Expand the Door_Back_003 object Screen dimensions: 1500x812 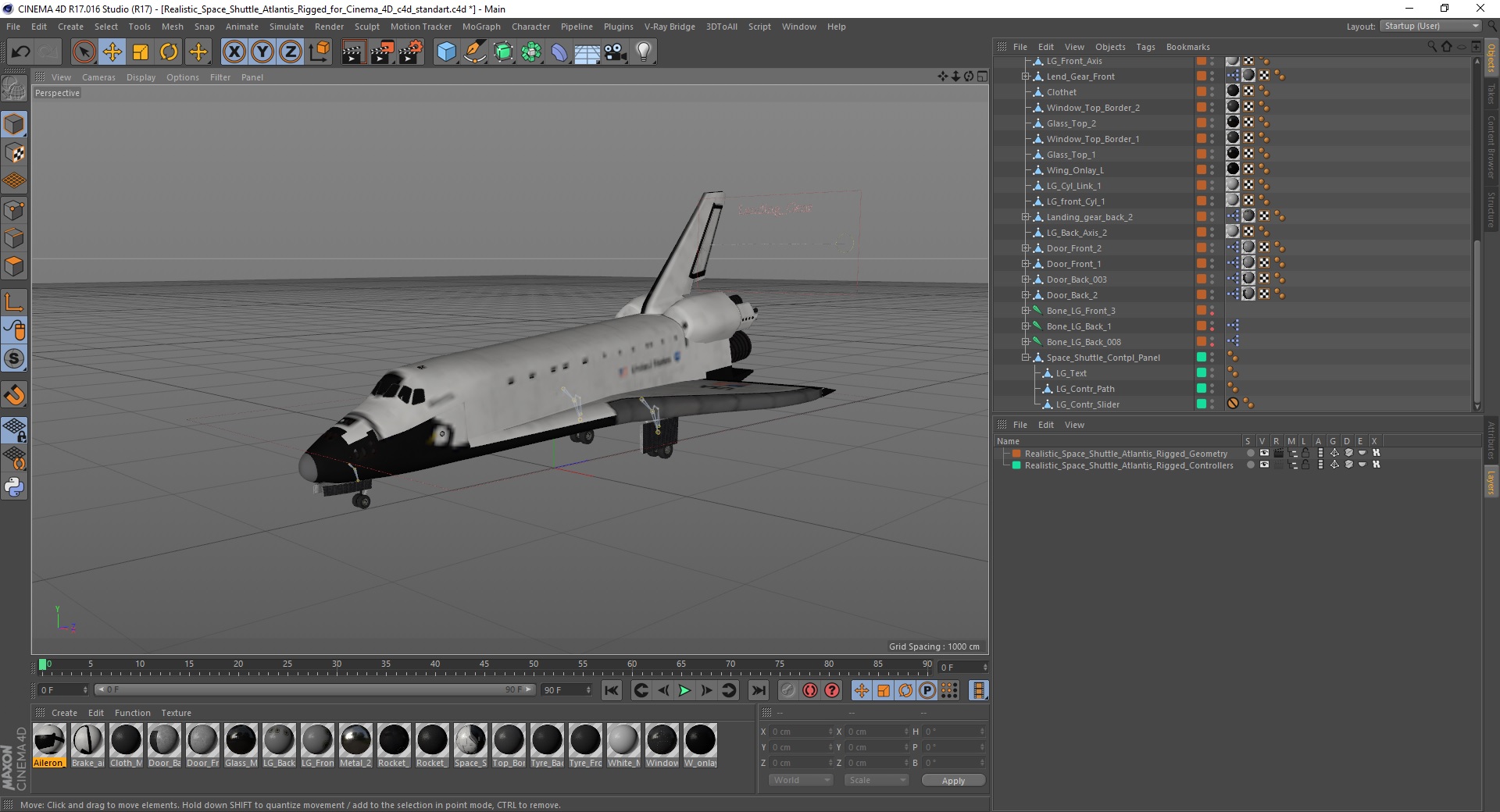coord(1025,280)
